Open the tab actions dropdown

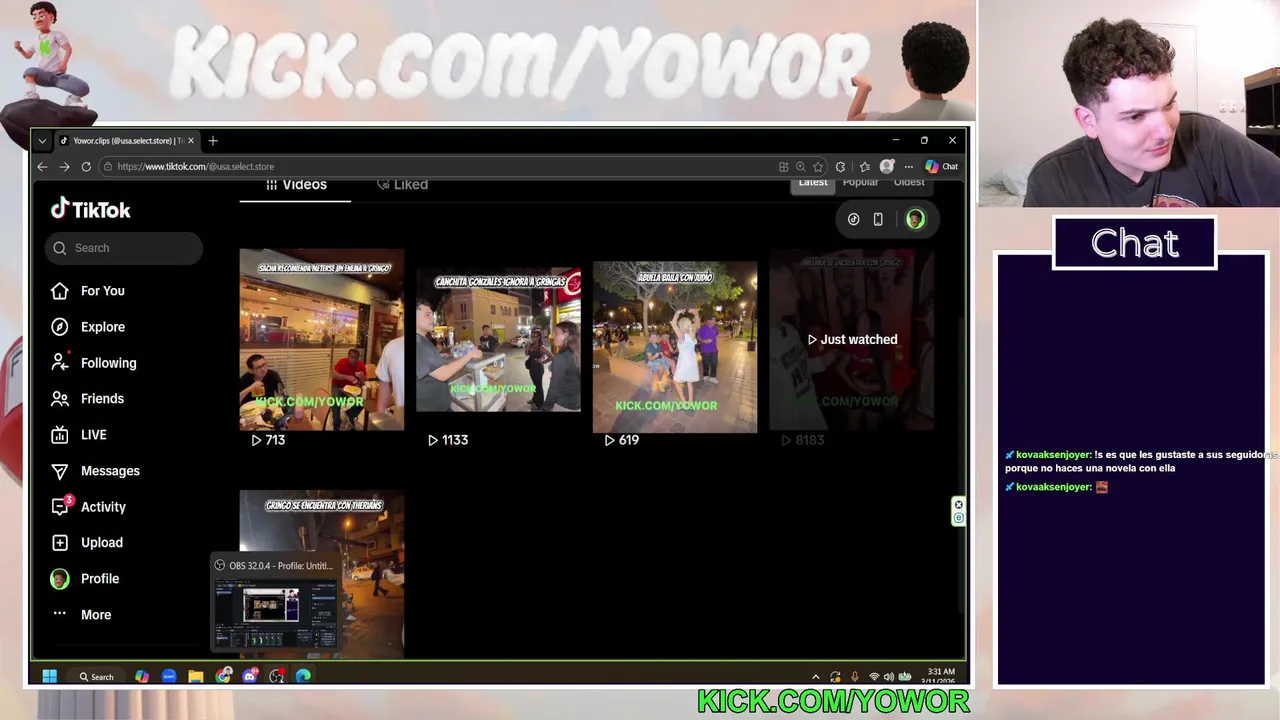[x=42, y=141]
